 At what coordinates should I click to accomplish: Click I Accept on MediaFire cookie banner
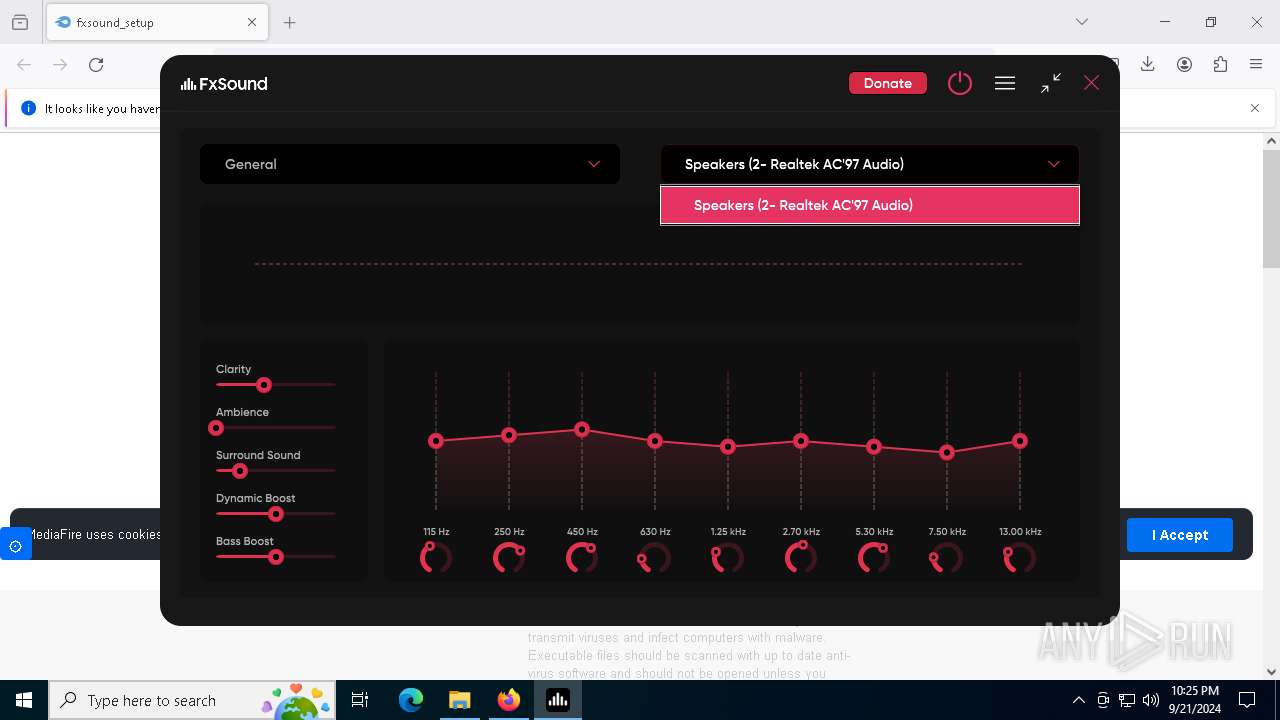tap(1180, 535)
